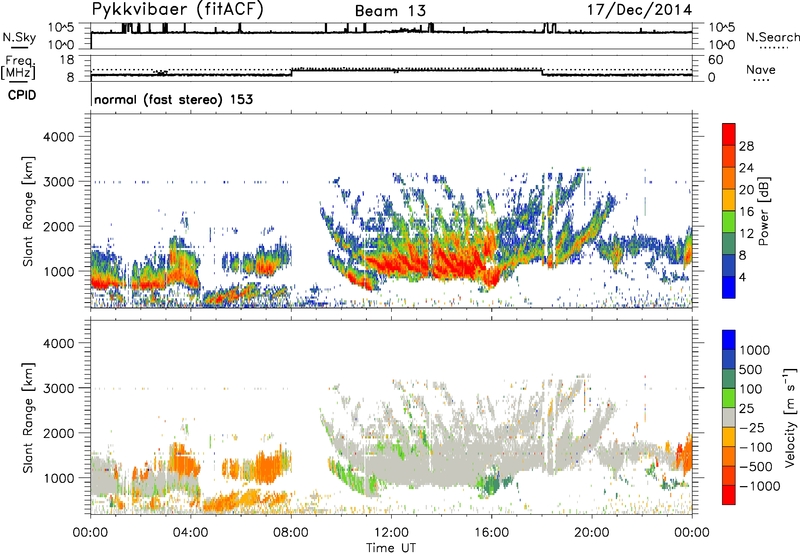The height and width of the screenshot is (554, 800).
Task: Click the '12' label on Power colorbar
Action: (746, 234)
